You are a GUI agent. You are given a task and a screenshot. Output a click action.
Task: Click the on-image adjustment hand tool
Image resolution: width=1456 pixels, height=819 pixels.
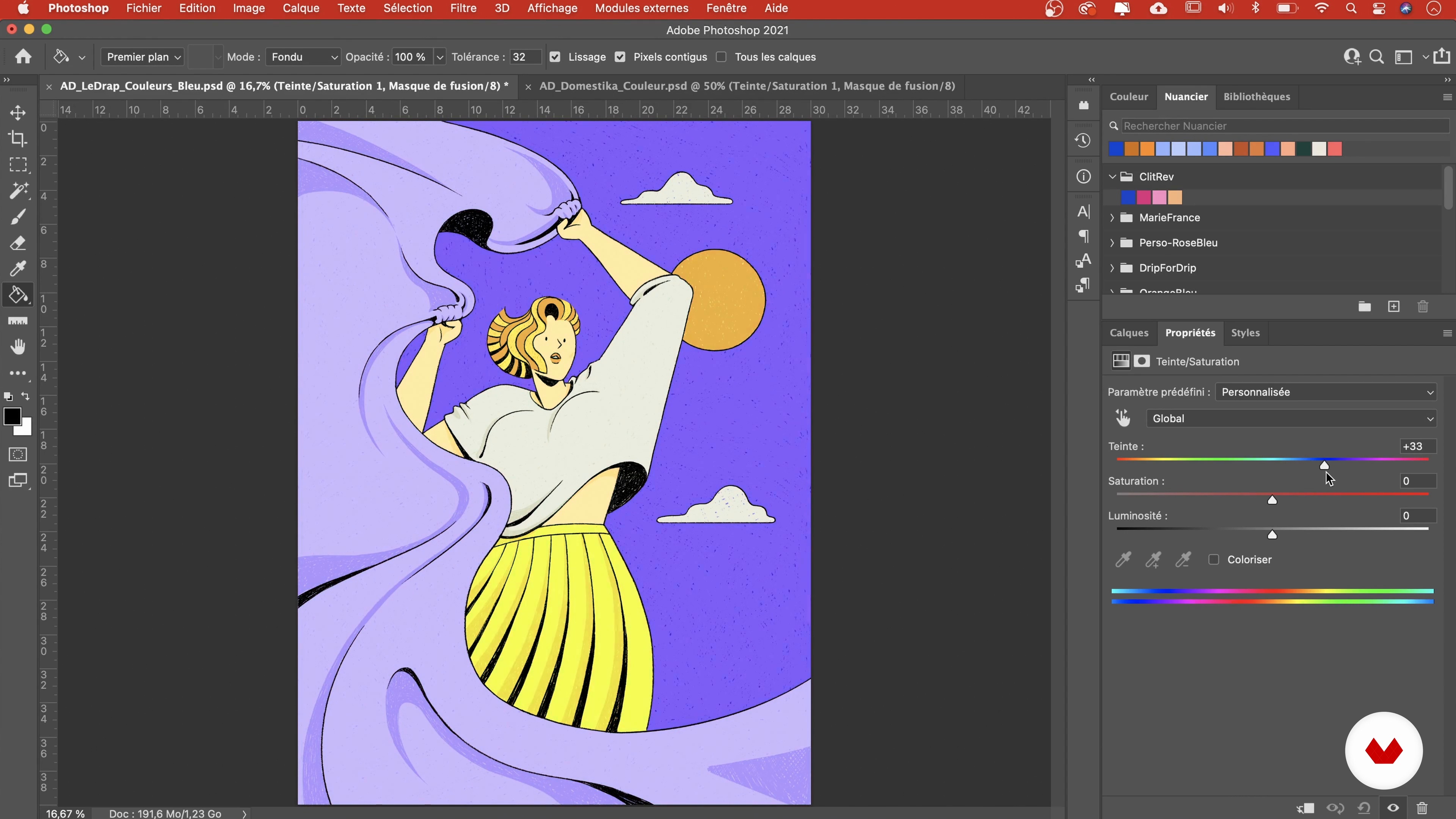click(1122, 418)
